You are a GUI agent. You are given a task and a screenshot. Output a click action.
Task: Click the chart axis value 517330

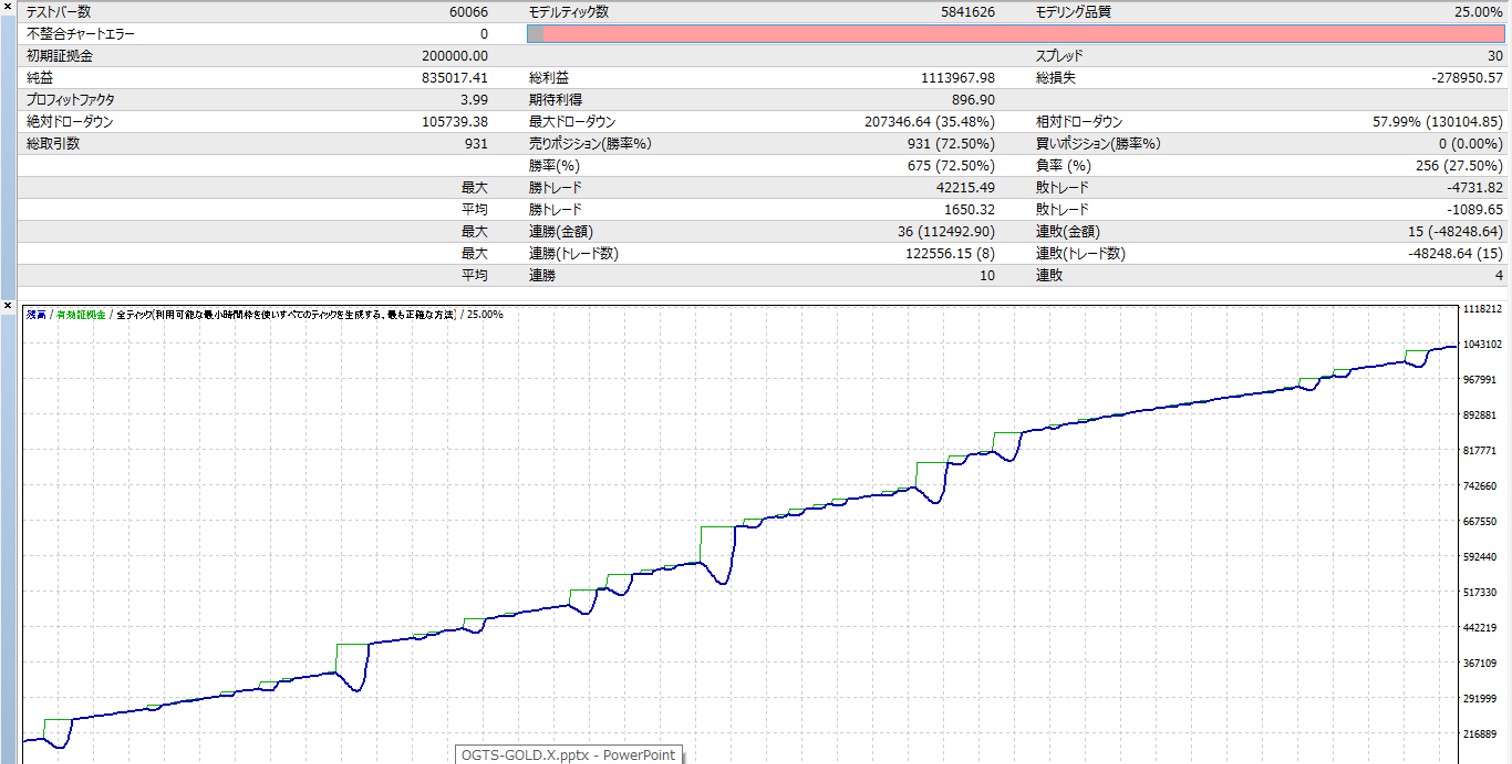[x=1480, y=593]
